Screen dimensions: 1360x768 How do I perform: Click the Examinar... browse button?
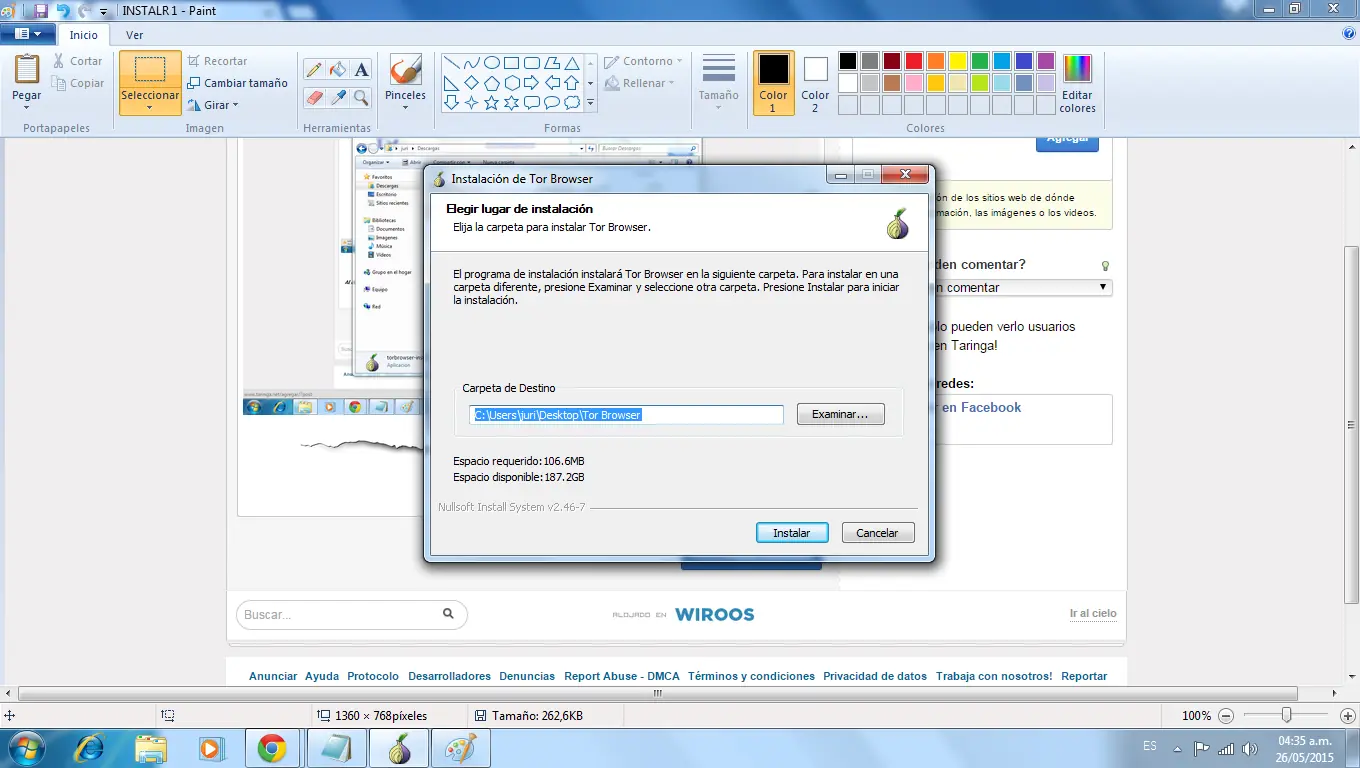(841, 414)
